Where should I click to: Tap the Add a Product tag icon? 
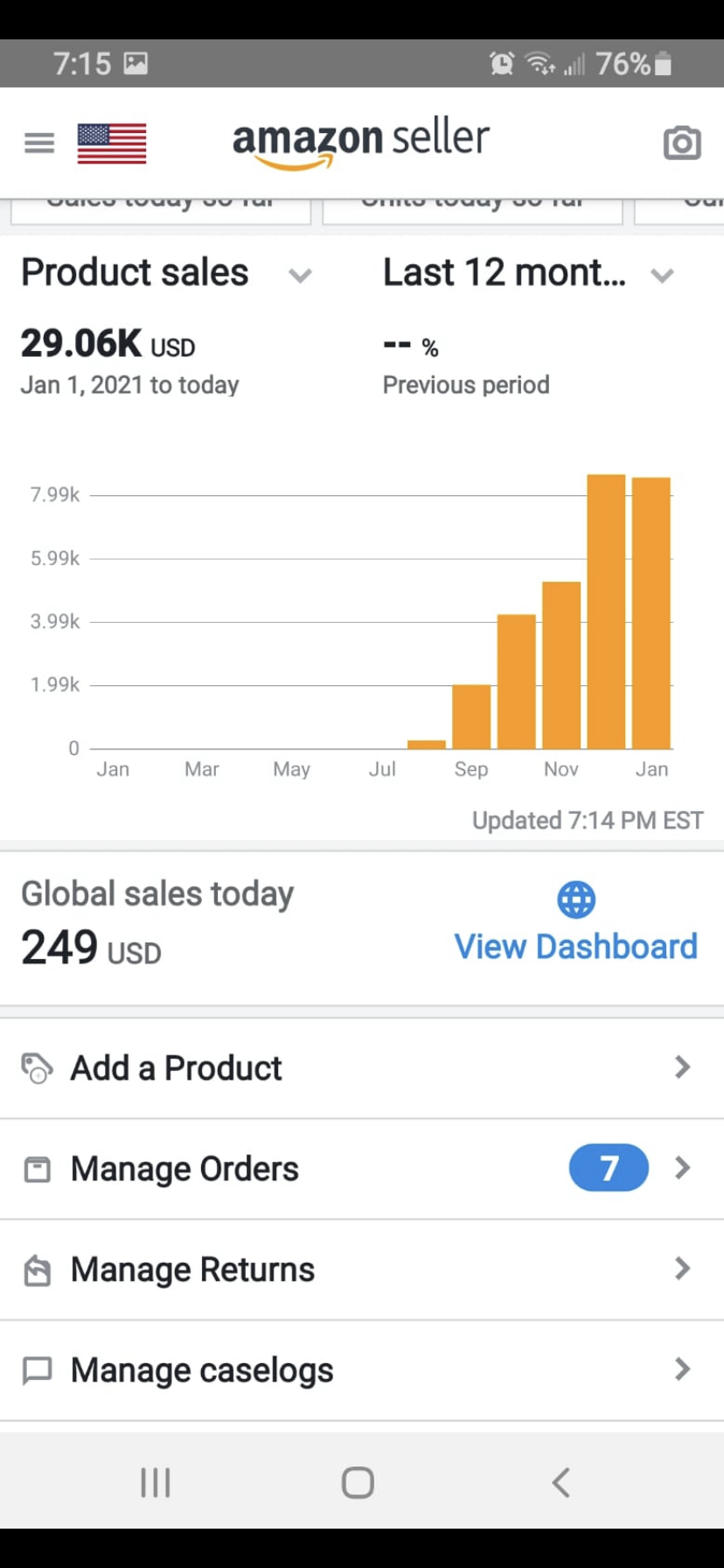click(37, 1067)
